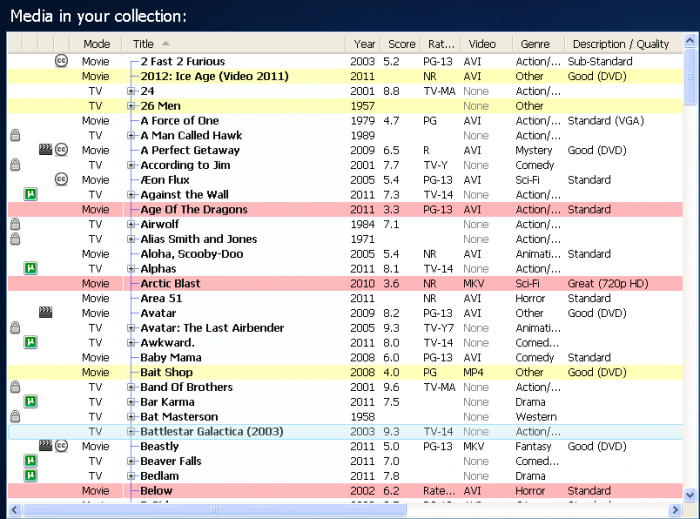The width and height of the screenshot is (700, 519).
Task: Click the lock icon for Alias Smith and Jones
Action: pos(15,239)
